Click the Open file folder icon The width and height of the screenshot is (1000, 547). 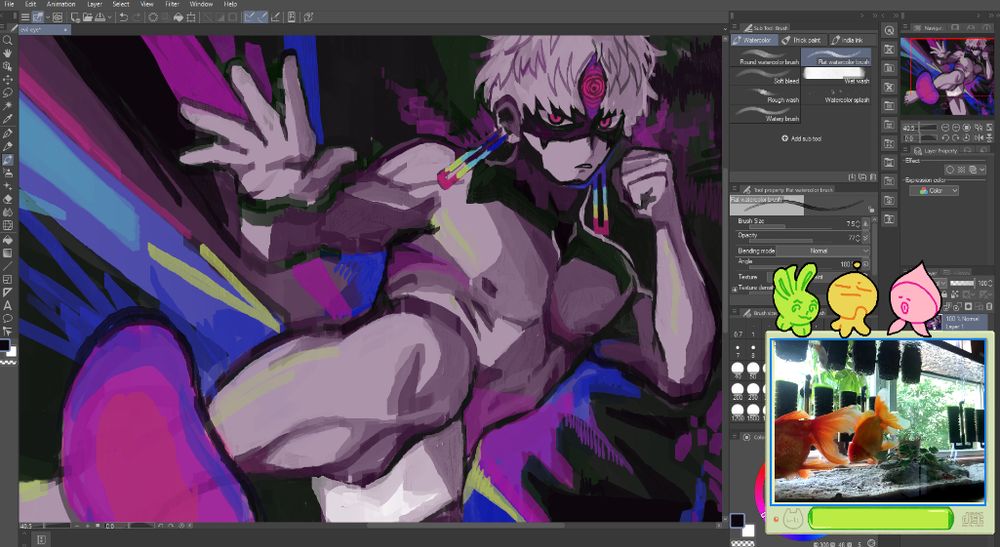[87, 17]
